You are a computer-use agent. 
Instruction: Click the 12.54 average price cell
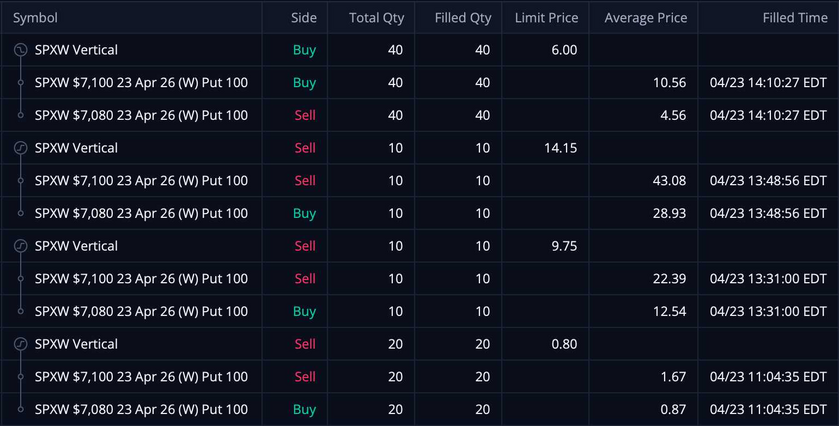click(669, 311)
